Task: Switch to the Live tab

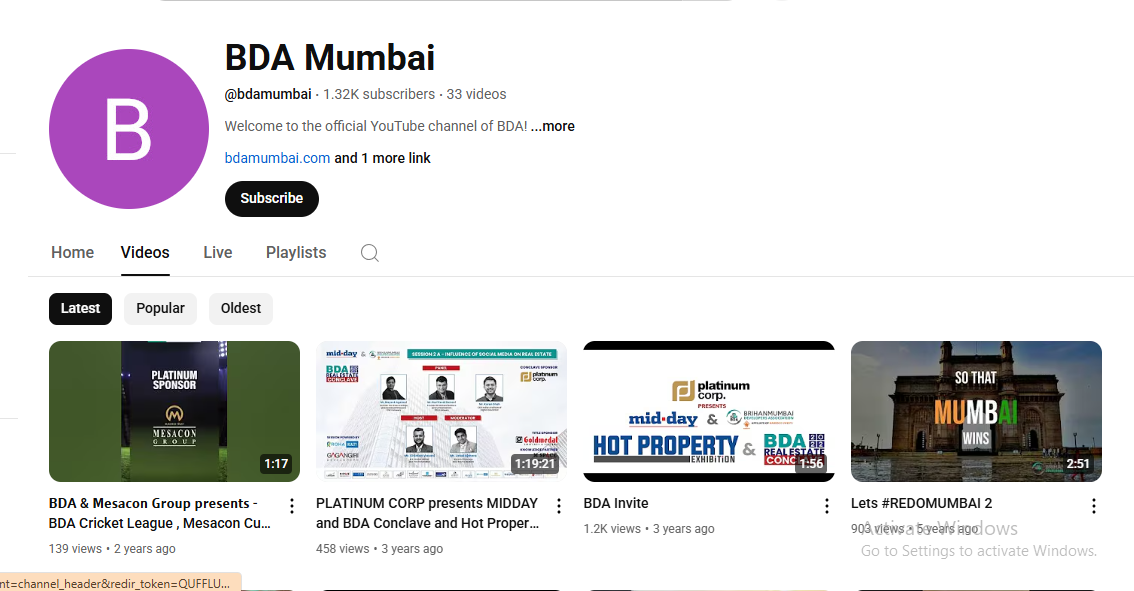Action: [218, 252]
